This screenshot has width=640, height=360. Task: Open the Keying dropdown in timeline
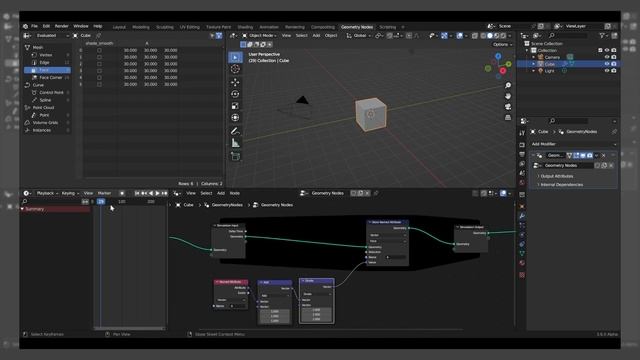[70, 193]
